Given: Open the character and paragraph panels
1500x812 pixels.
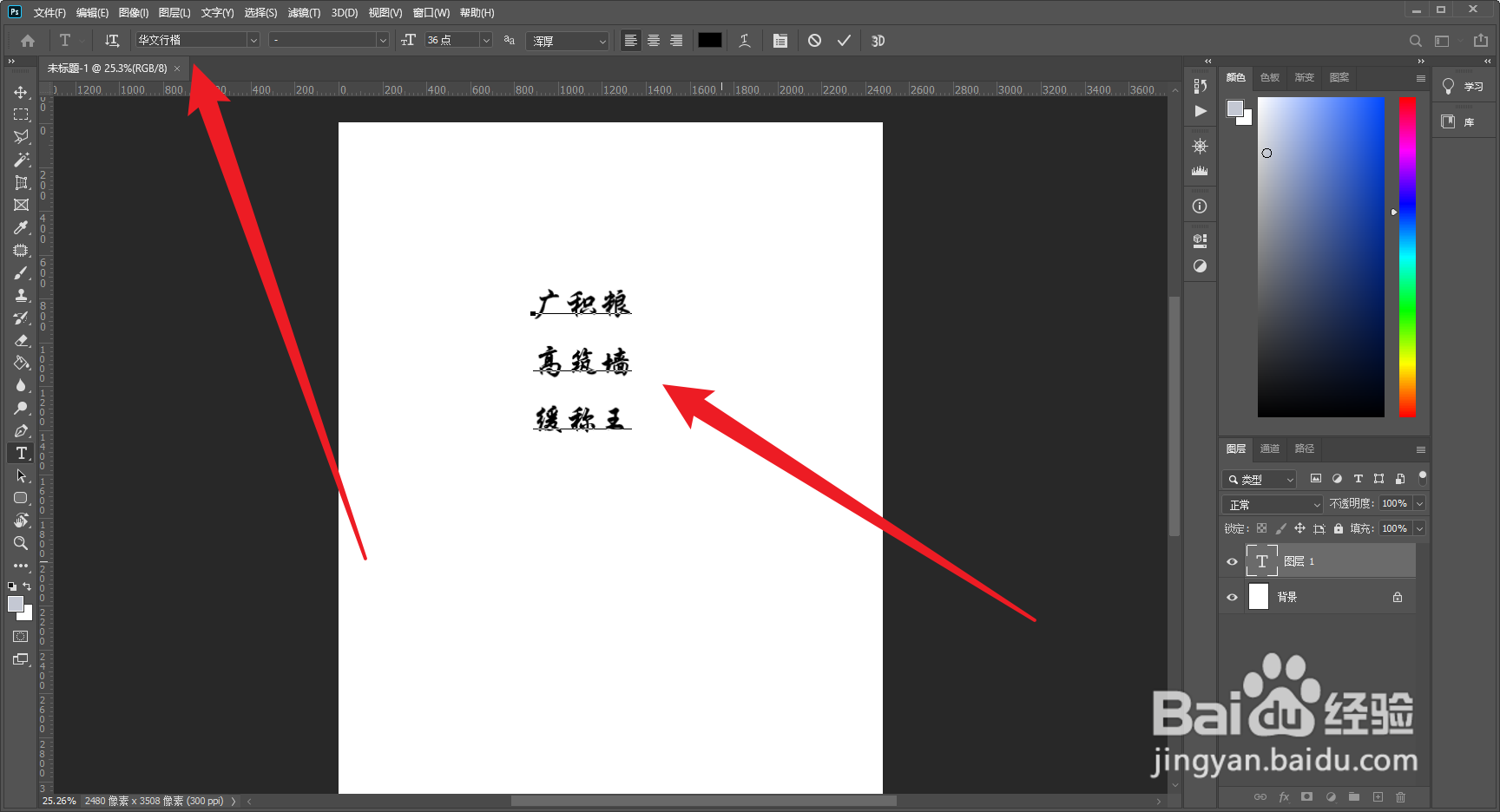Looking at the screenshot, I should point(780,41).
